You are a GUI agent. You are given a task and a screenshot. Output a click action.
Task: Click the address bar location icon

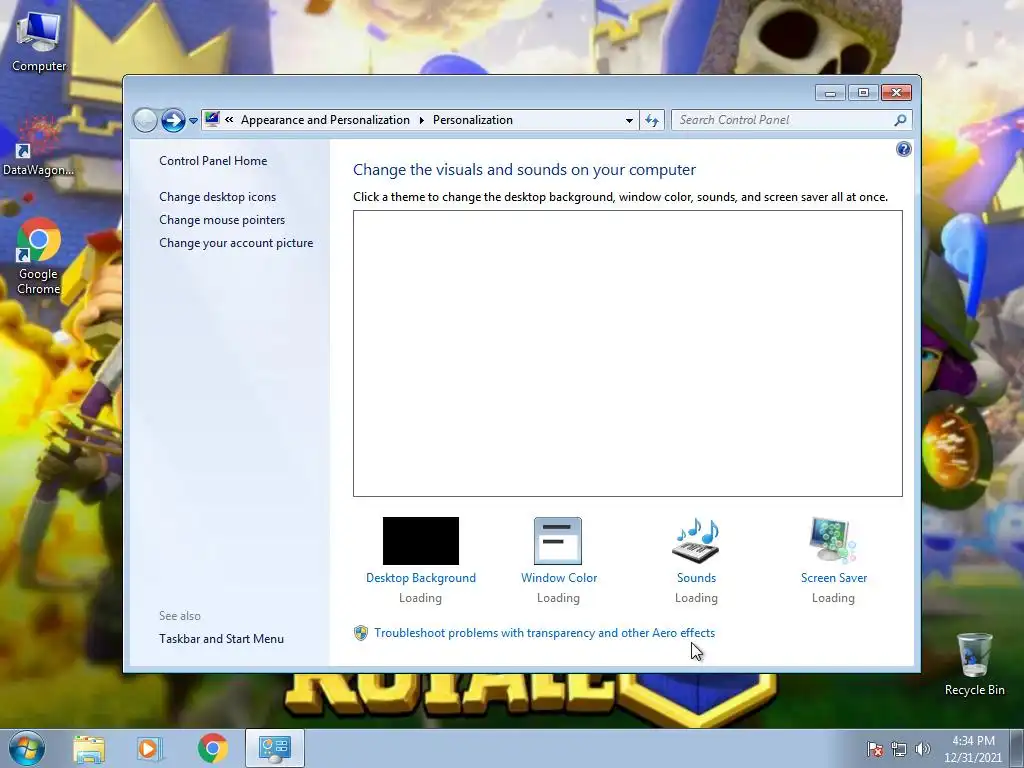(212, 120)
